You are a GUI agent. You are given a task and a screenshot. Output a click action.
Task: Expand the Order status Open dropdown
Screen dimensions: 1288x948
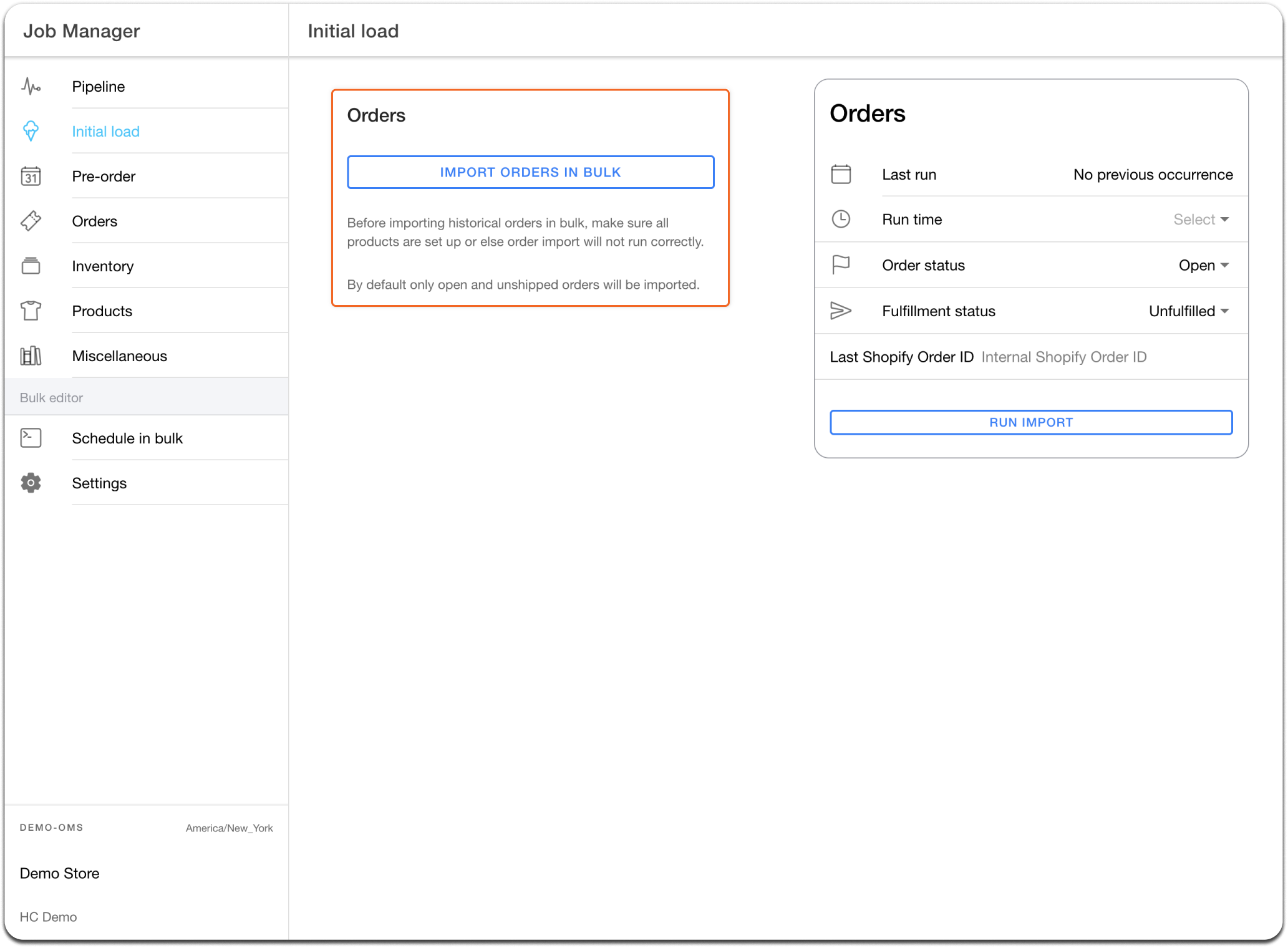point(1203,265)
